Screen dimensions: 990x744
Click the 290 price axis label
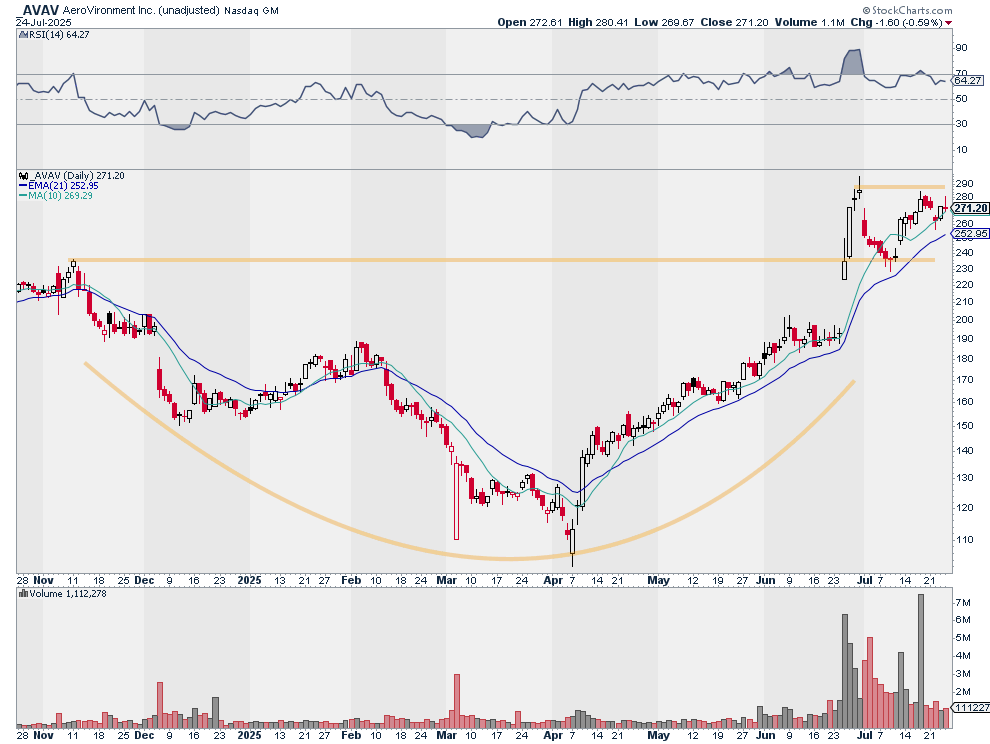click(964, 183)
